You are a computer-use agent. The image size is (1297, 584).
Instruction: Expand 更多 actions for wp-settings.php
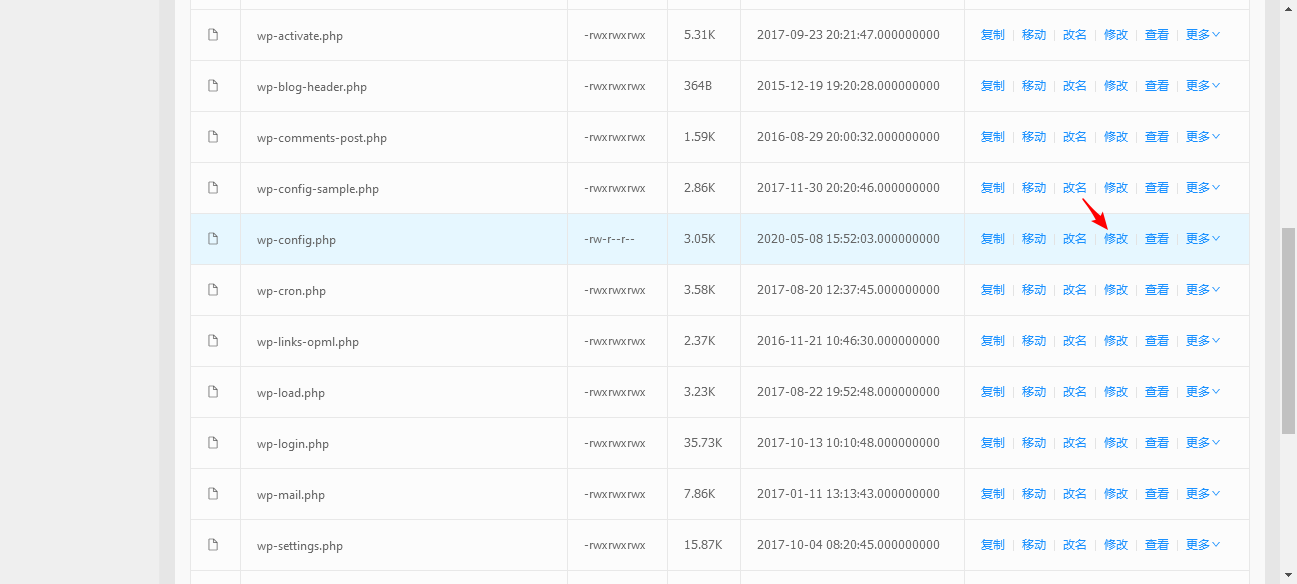pos(1203,545)
